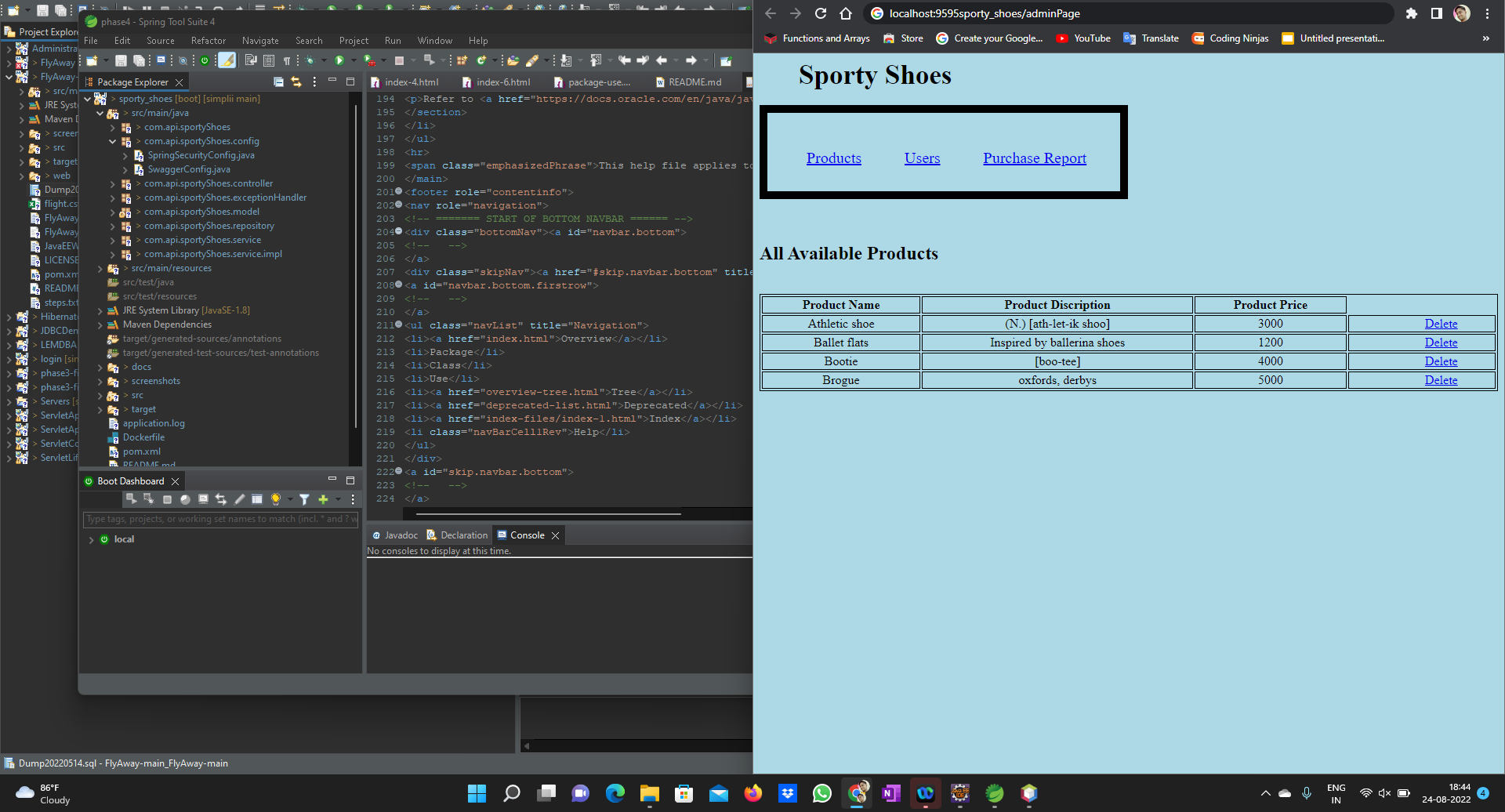Click the Save icon in the main toolbar

(121, 60)
